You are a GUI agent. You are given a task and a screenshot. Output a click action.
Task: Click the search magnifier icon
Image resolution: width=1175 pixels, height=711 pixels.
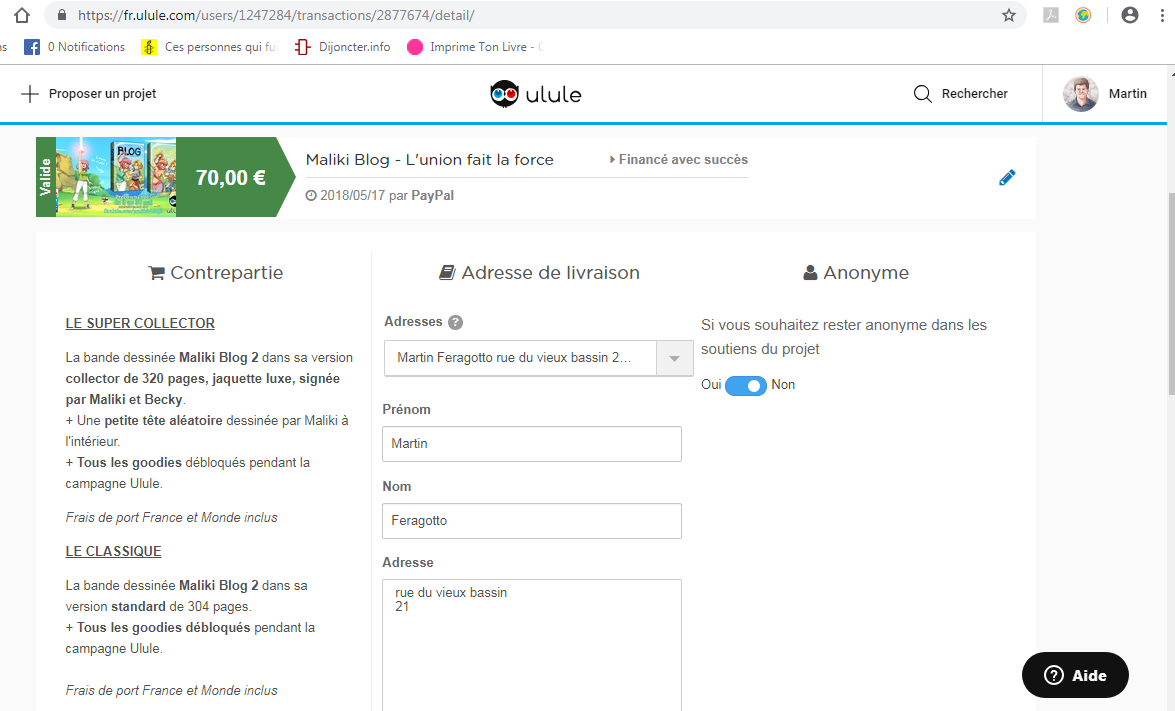922,94
